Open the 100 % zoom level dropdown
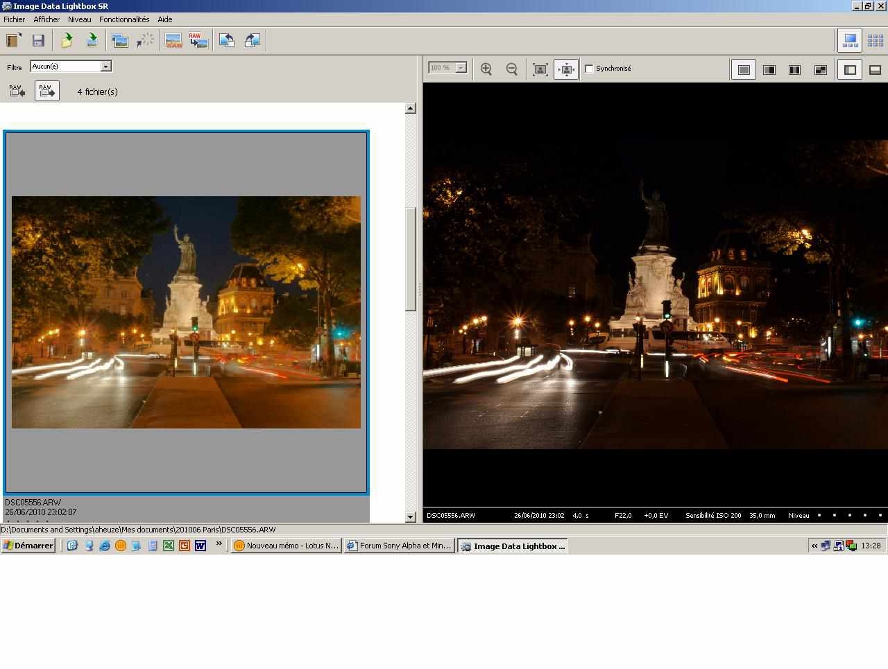This screenshot has height=669, width=888. pos(447,68)
